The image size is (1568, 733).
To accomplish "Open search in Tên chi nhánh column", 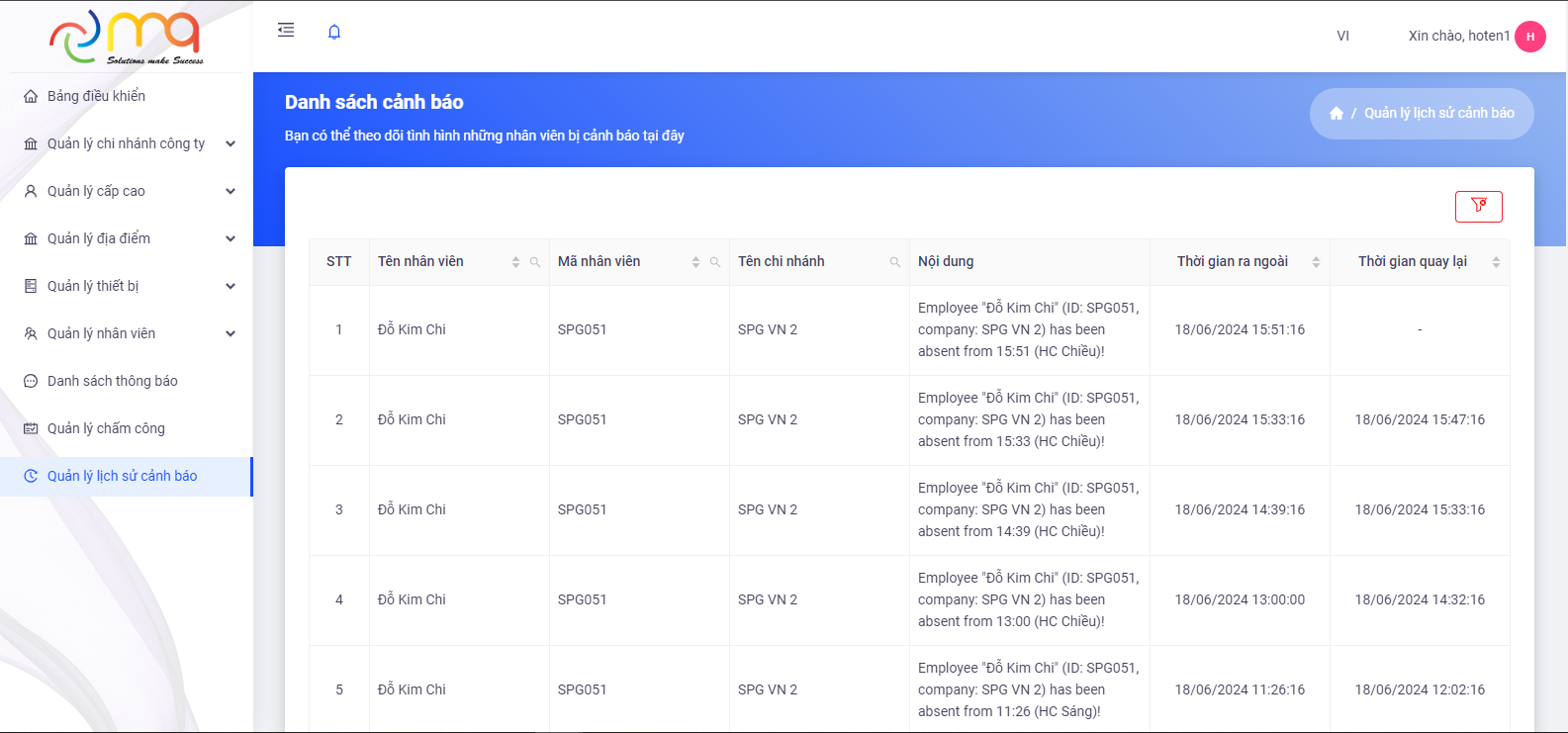I will (895, 262).
